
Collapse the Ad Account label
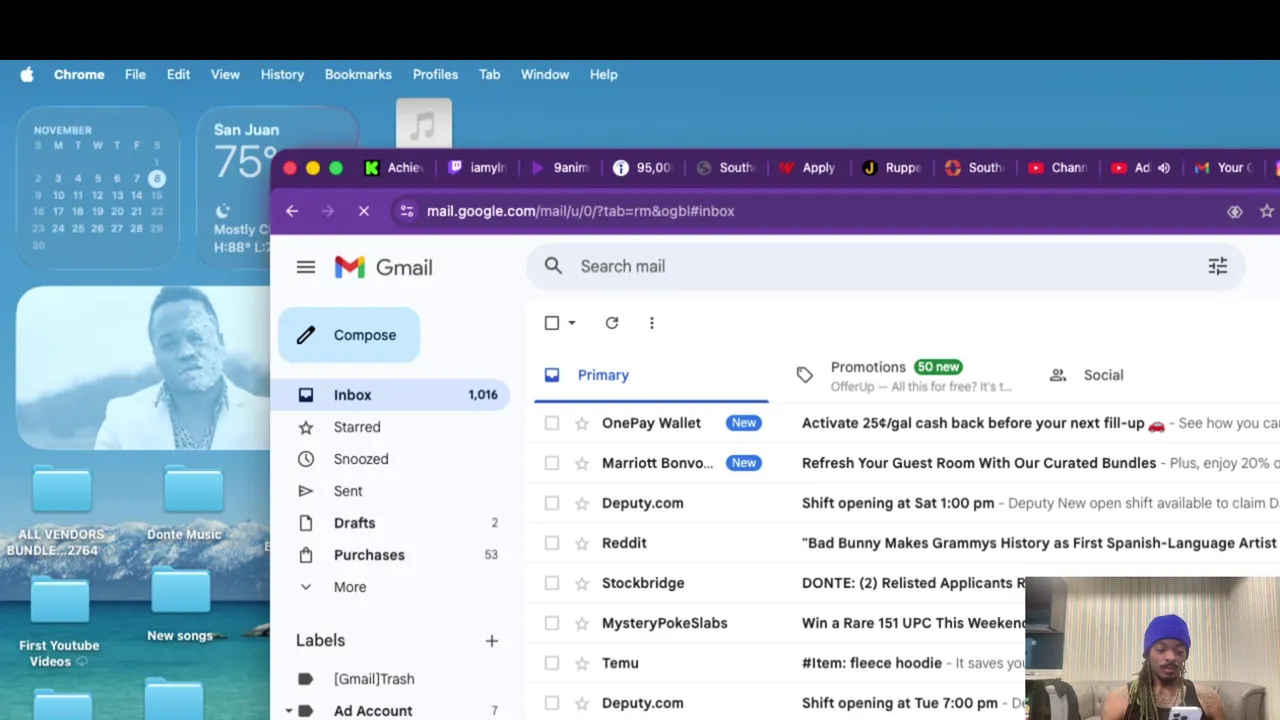click(289, 711)
